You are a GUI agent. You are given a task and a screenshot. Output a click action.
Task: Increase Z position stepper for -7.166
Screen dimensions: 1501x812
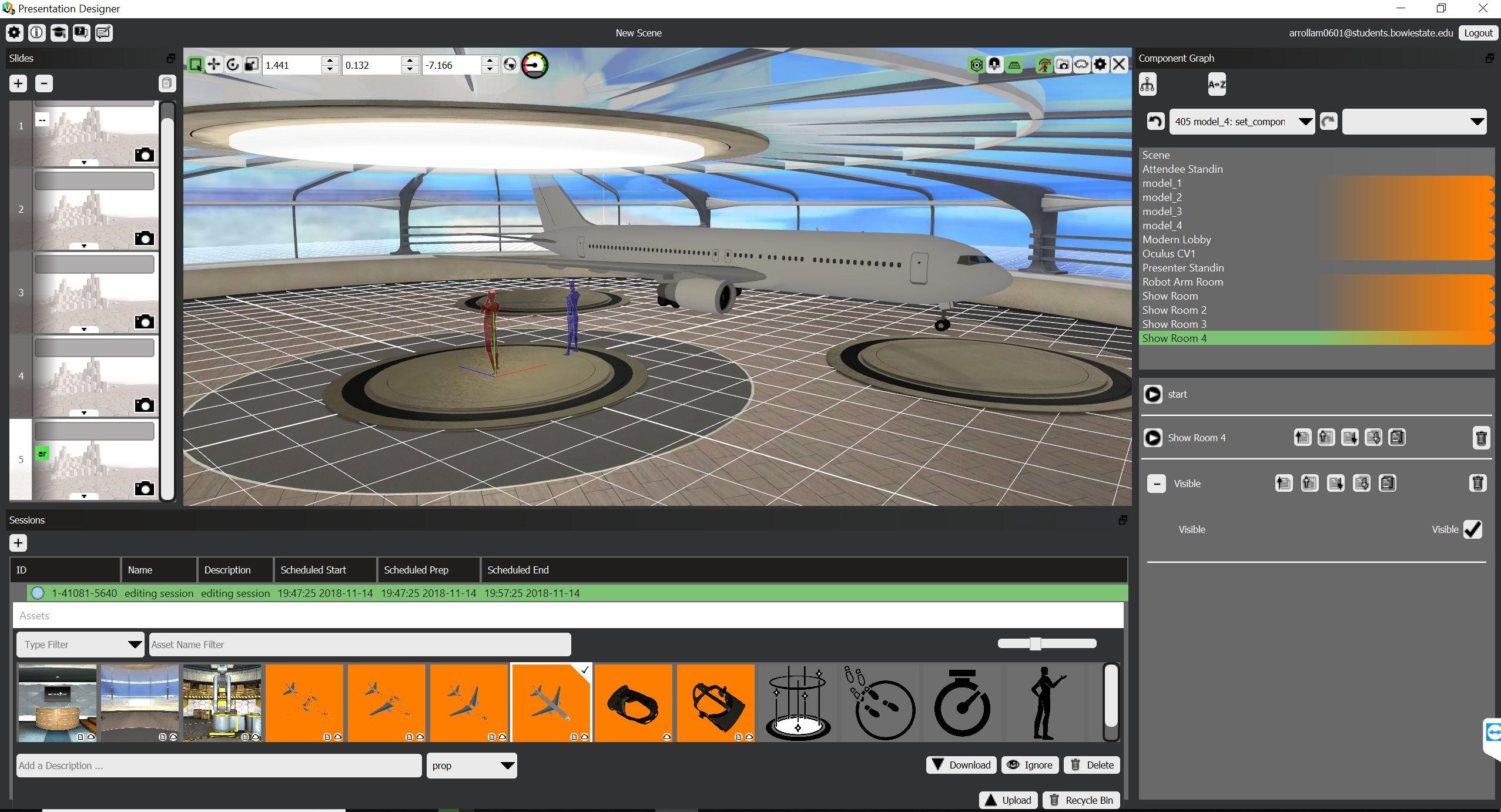pos(490,61)
